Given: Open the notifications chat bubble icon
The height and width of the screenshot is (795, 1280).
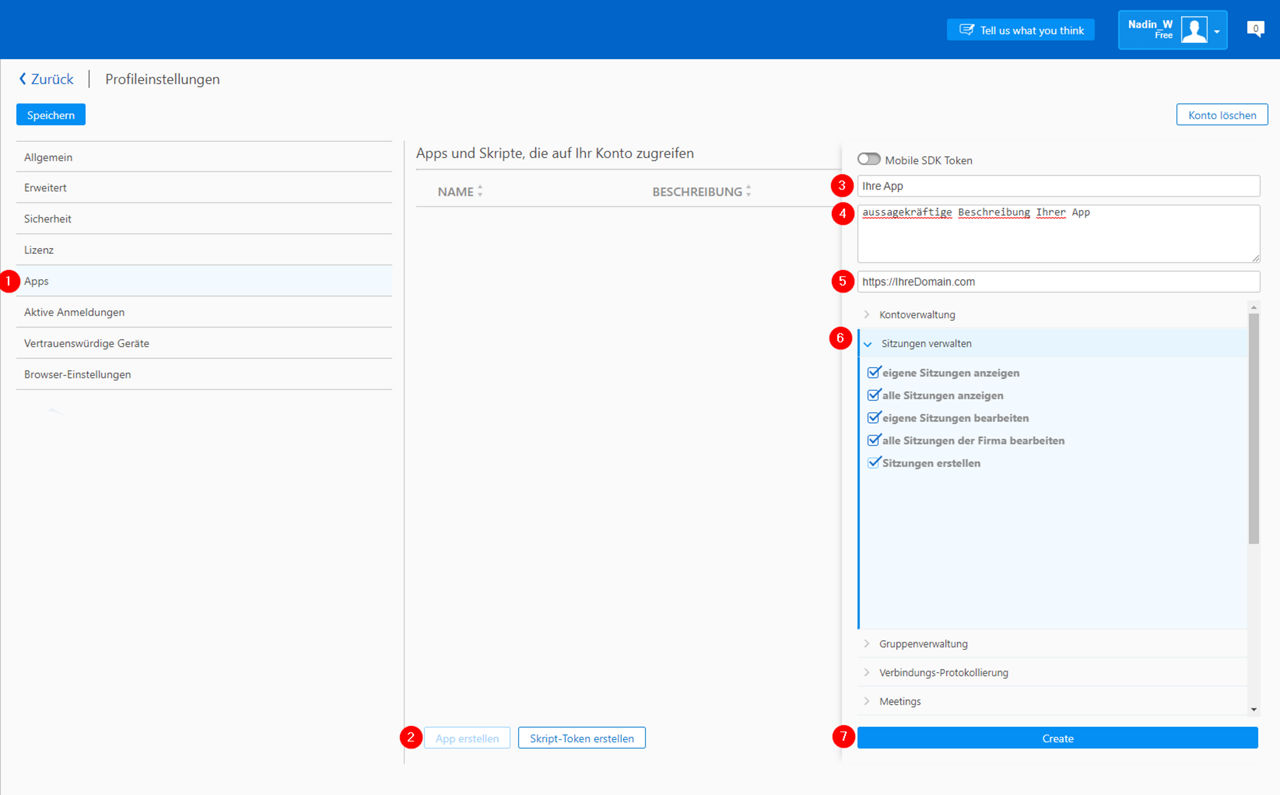Looking at the screenshot, I should (1256, 29).
